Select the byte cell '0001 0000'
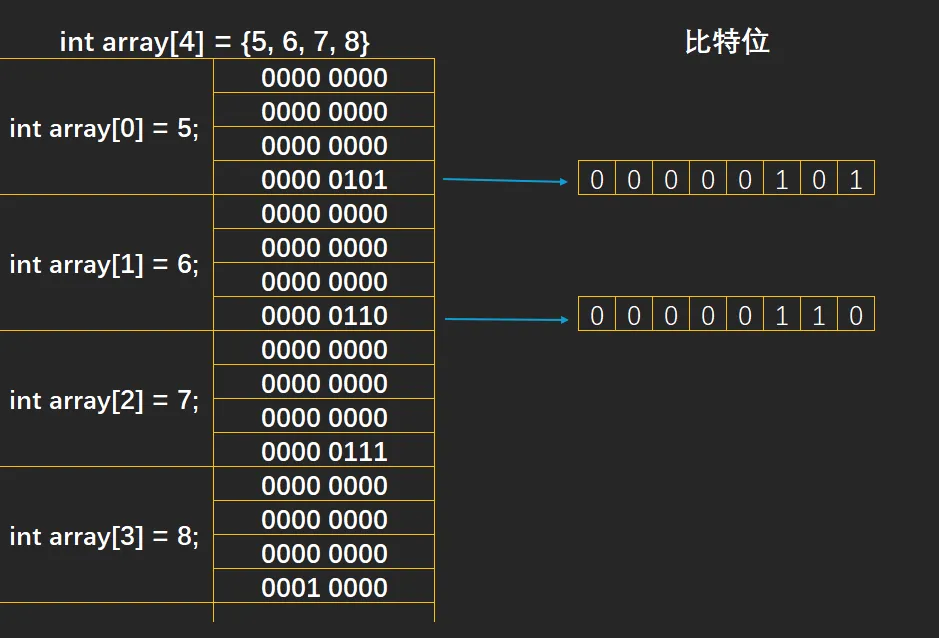 [324, 586]
